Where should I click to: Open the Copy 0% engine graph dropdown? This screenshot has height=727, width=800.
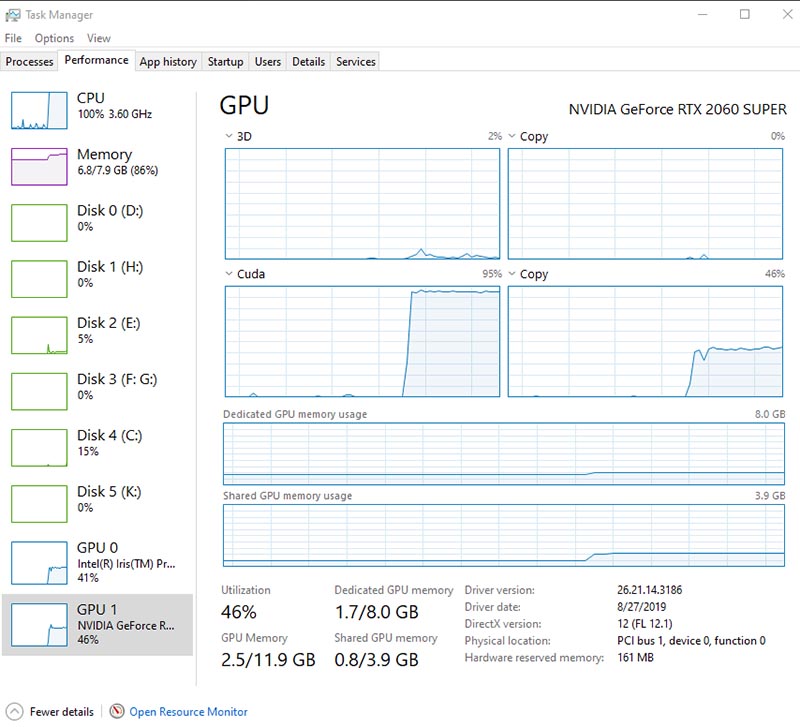coord(512,136)
